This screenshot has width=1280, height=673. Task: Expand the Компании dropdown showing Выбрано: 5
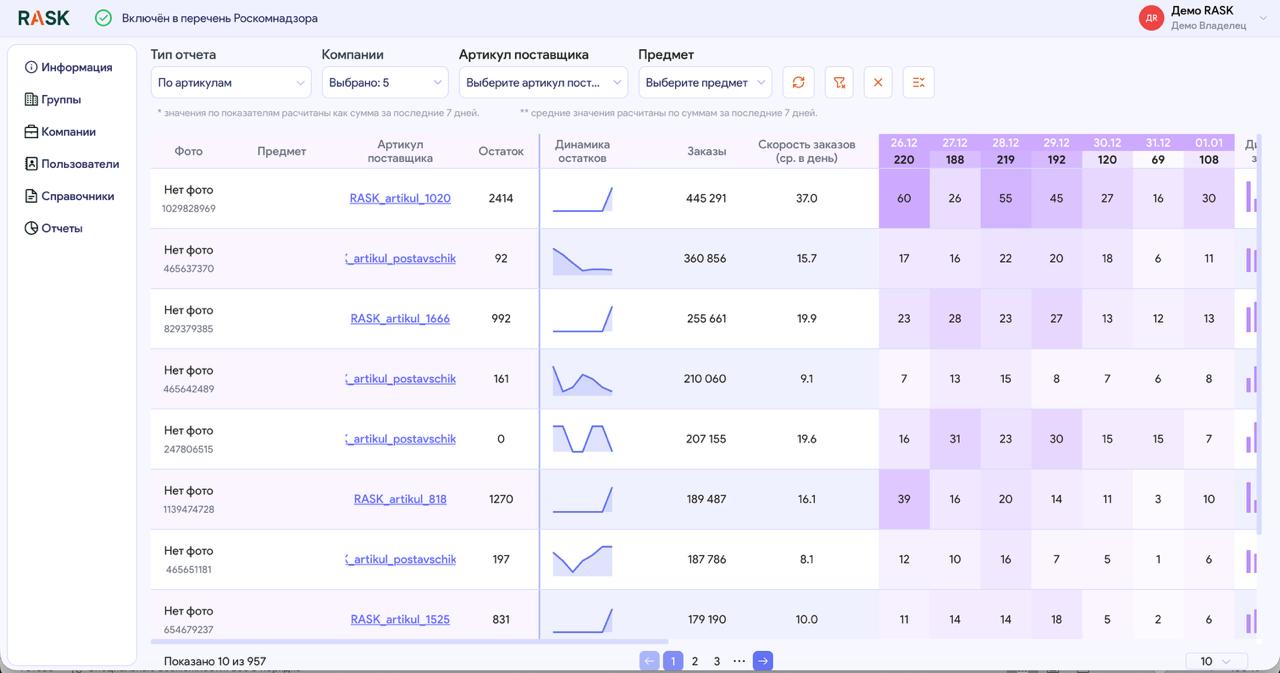pos(384,83)
